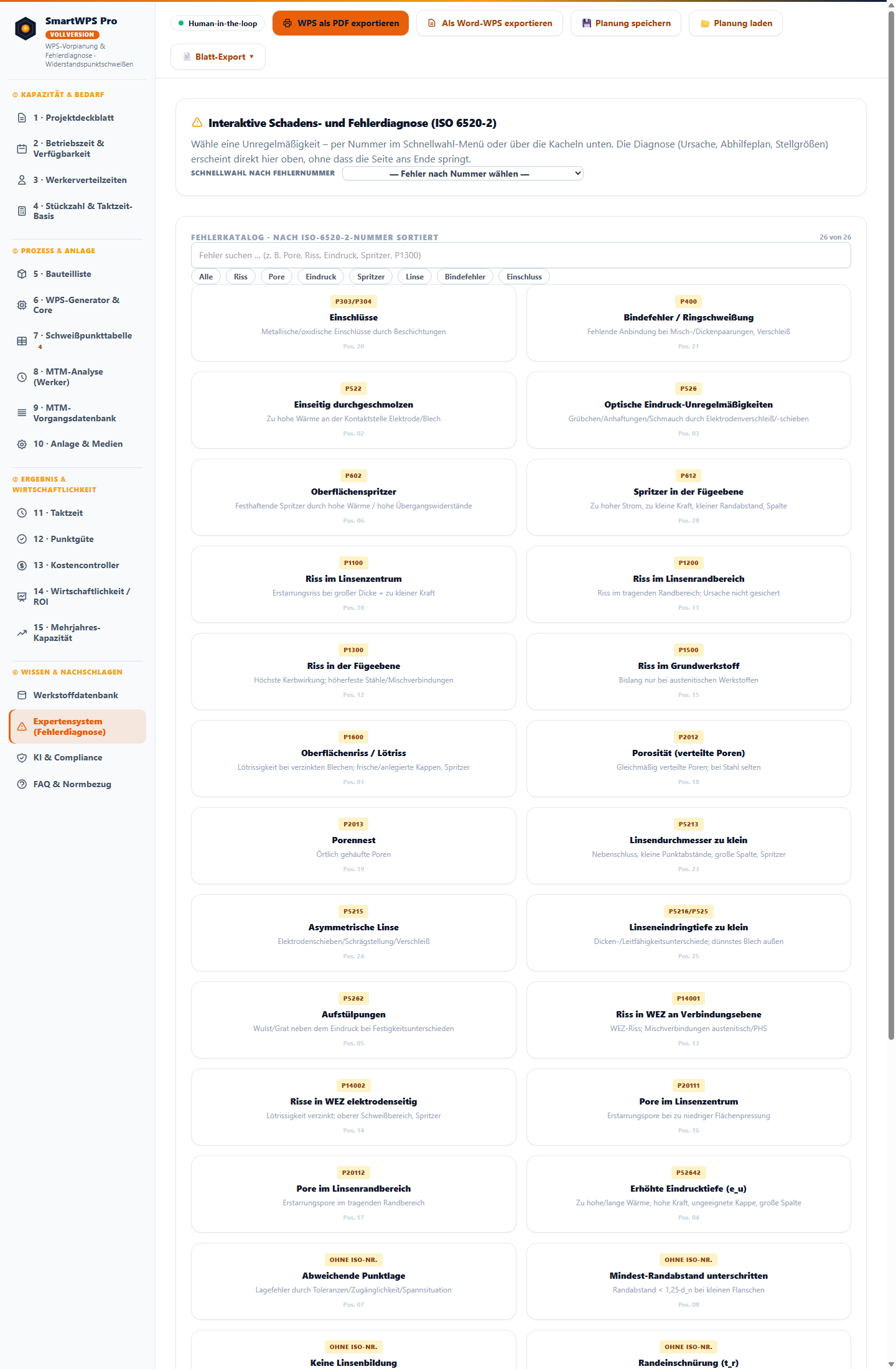Click the cube icon beside Bauteilliste
The width and height of the screenshot is (896, 1369).
point(22,274)
